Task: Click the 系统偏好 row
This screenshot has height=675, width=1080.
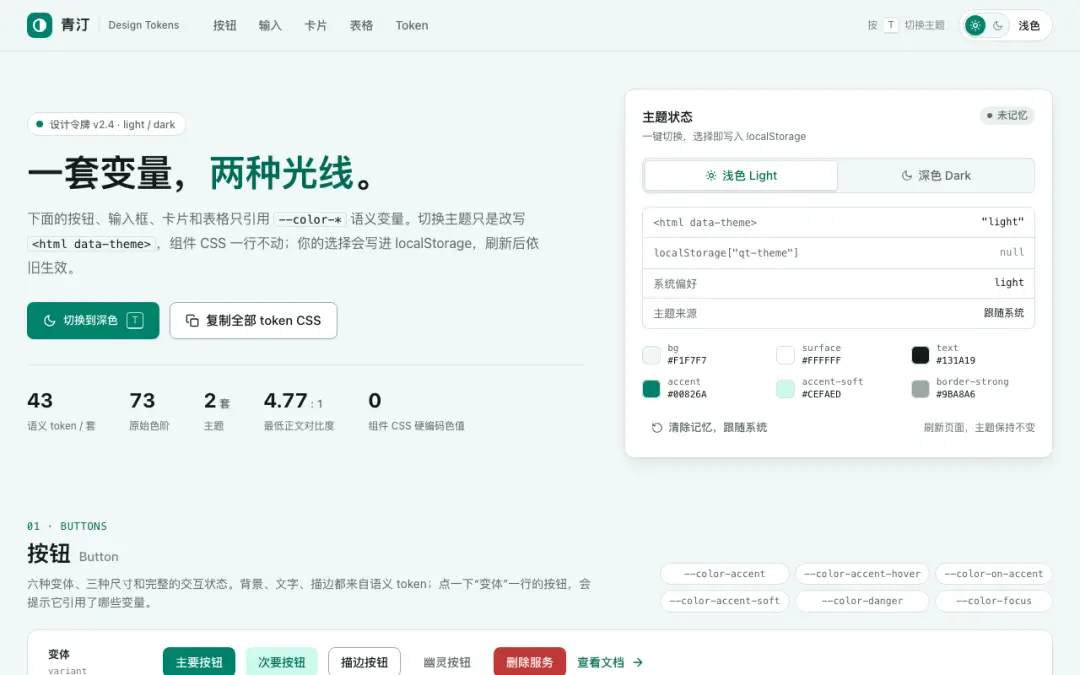Action: (x=838, y=283)
